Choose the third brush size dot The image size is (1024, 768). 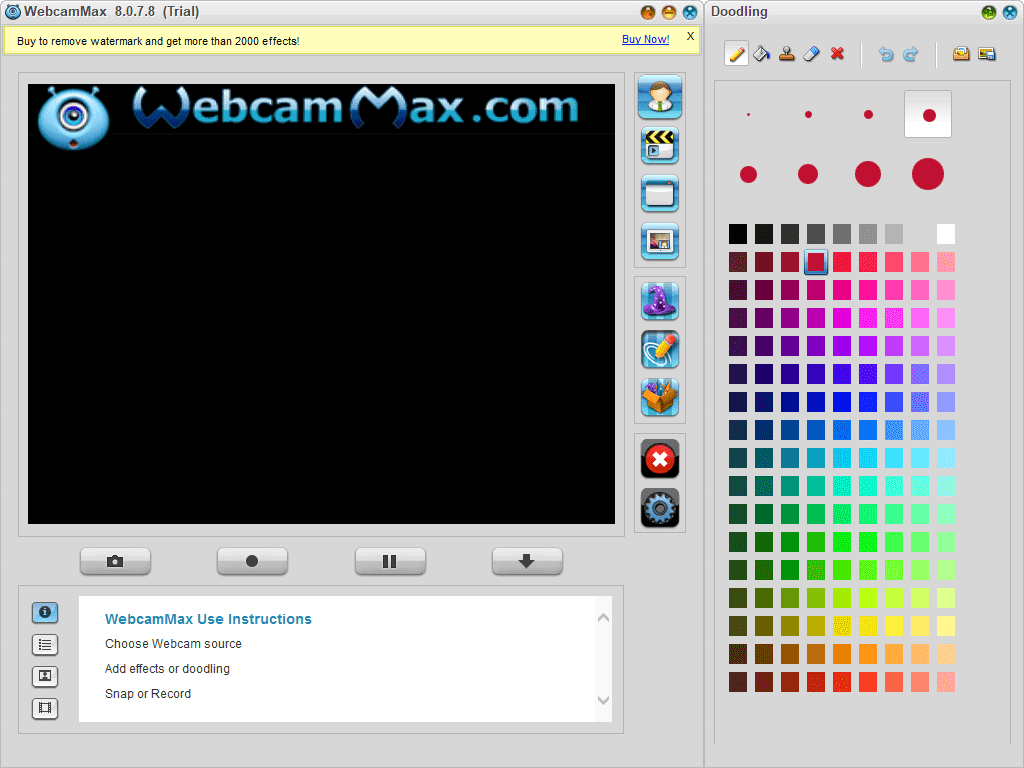[x=868, y=115]
